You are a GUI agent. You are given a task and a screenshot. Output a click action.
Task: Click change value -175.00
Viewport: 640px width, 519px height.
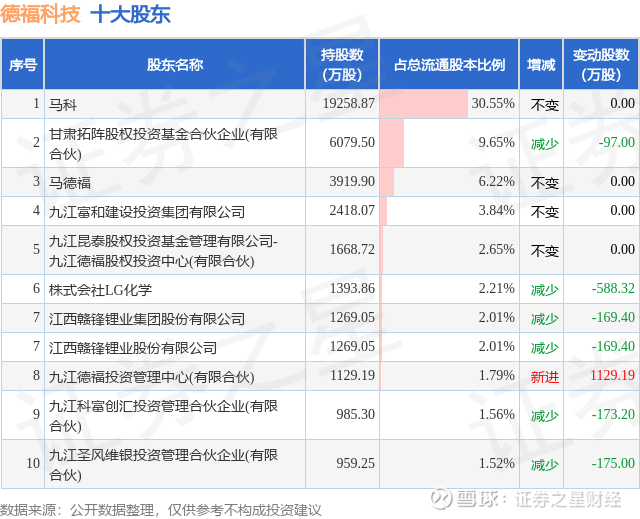pyautogui.click(x=613, y=464)
